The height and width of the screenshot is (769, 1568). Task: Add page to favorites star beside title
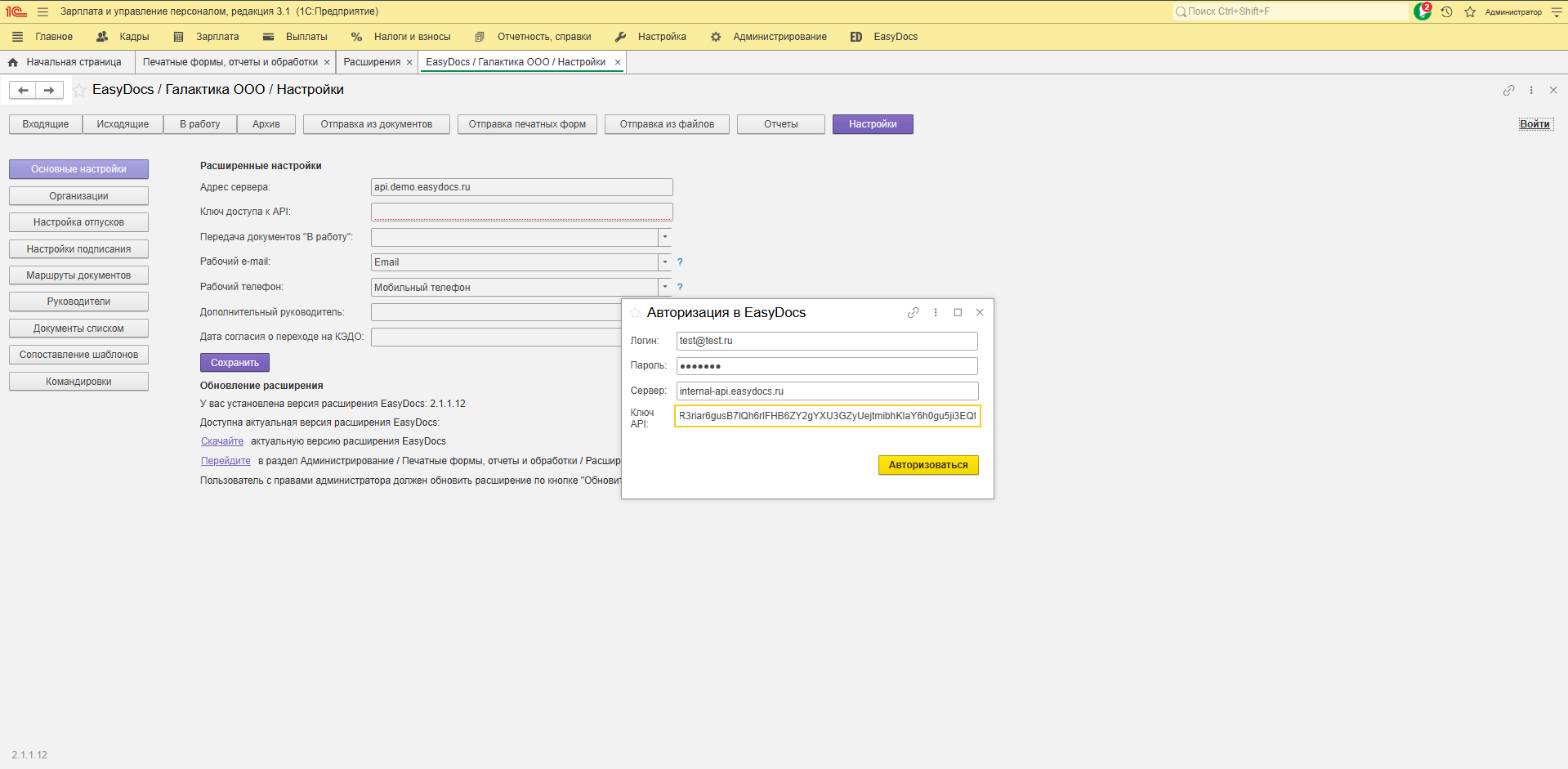[79, 90]
